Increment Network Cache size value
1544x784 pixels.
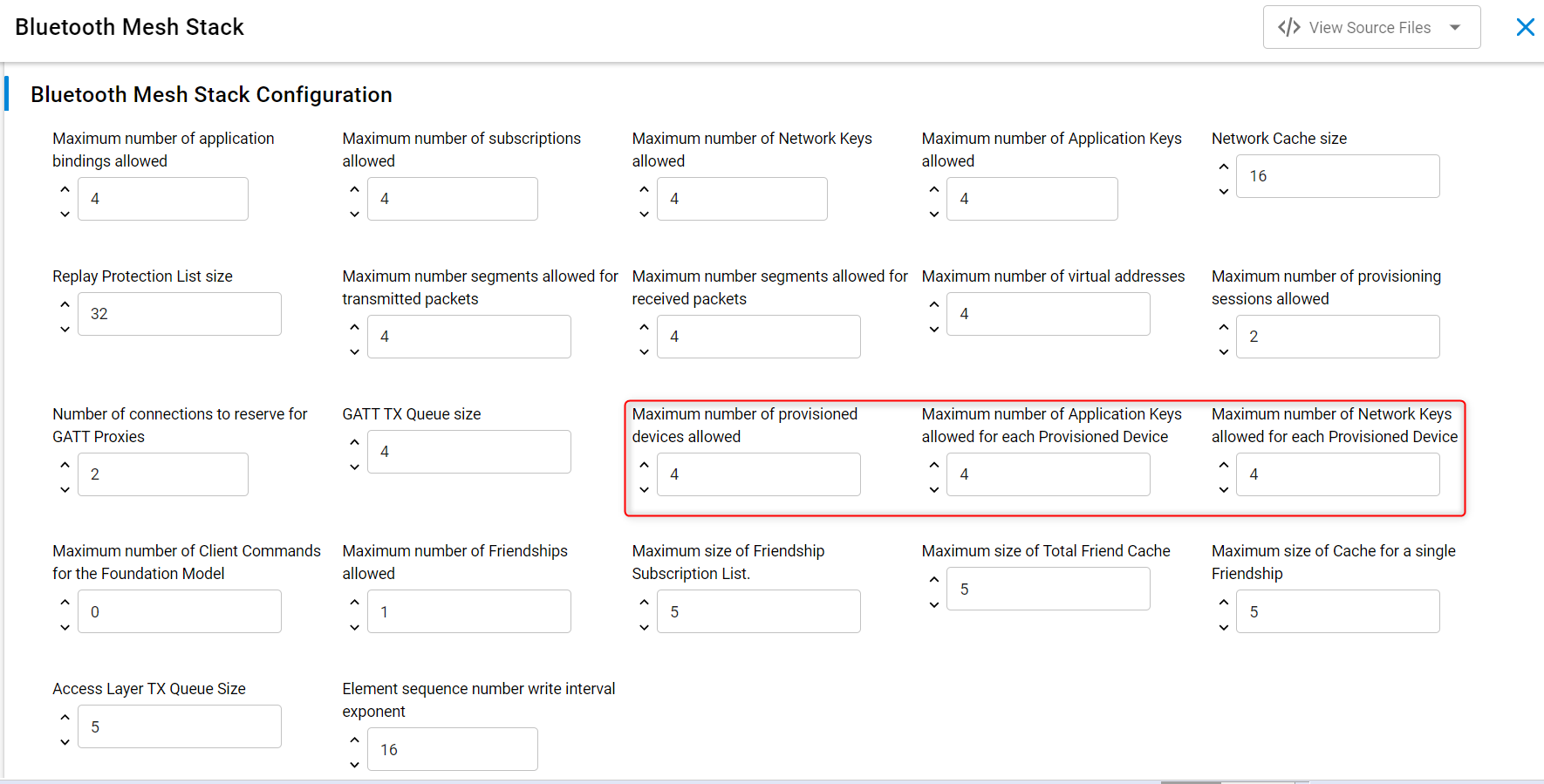(x=1224, y=166)
